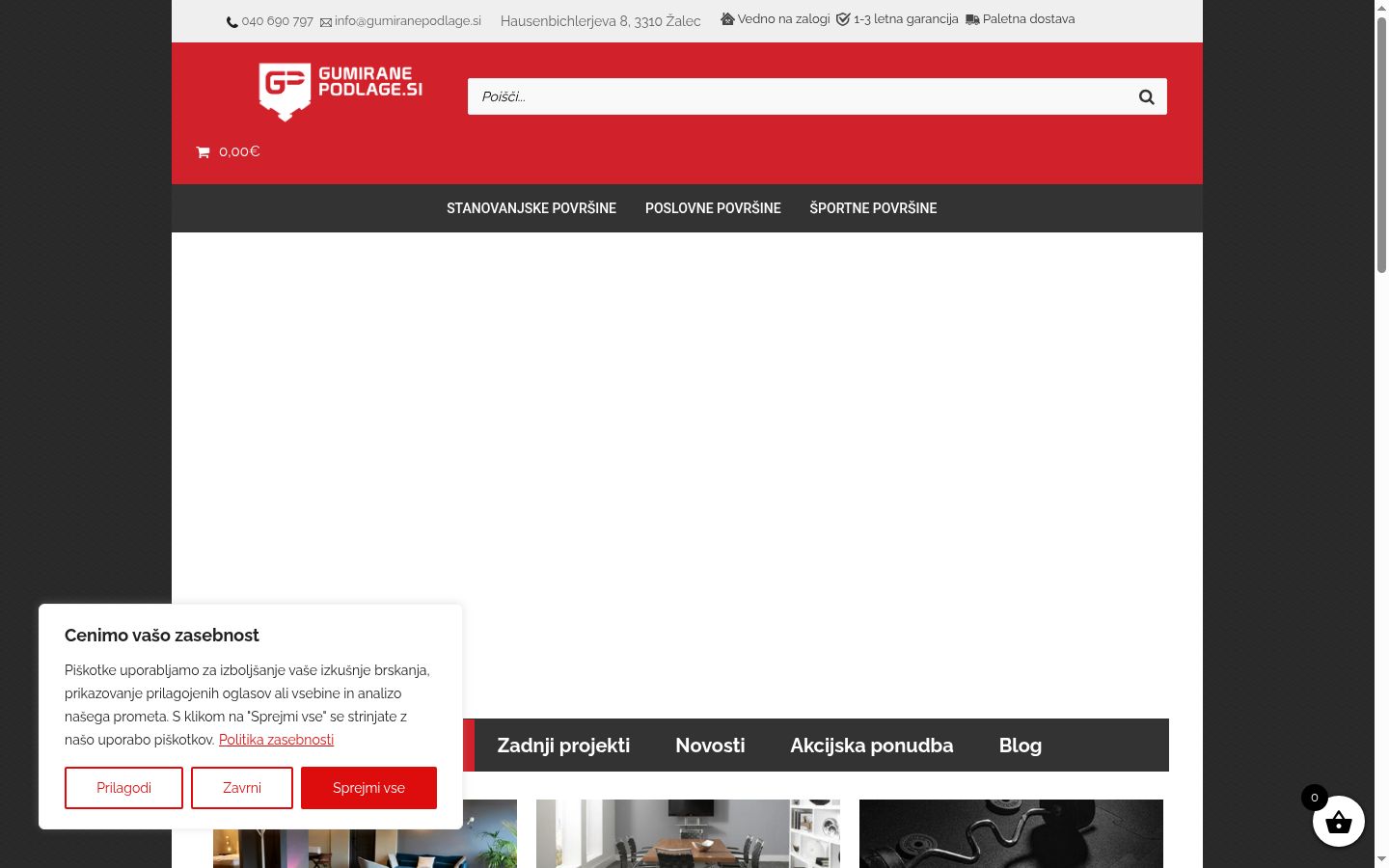Screen dimensions: 1389x868
Task: Click Zavrni cookie button
Action: (x=242, y=788)
